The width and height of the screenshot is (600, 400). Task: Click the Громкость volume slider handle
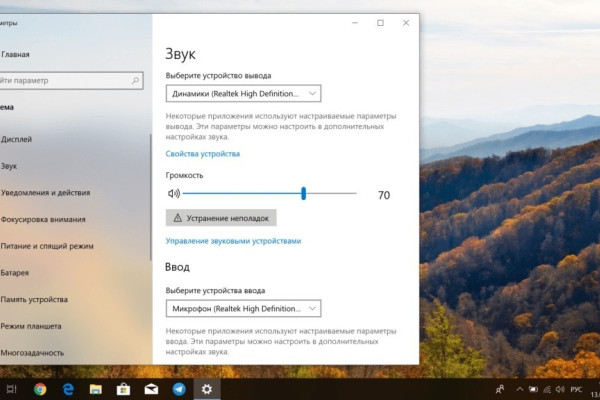[x=303, y=194]
